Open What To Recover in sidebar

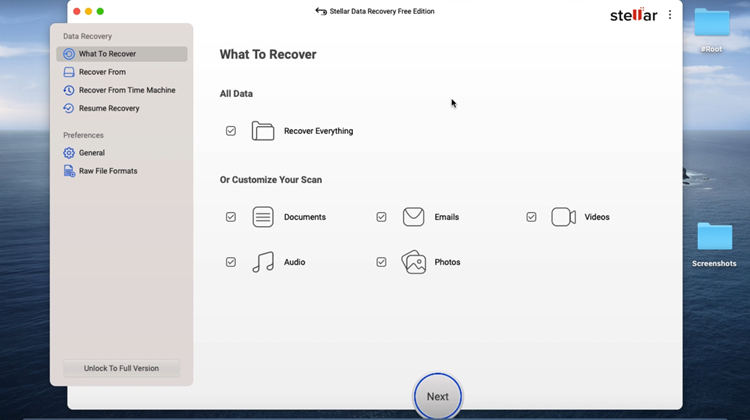(121, 54)
